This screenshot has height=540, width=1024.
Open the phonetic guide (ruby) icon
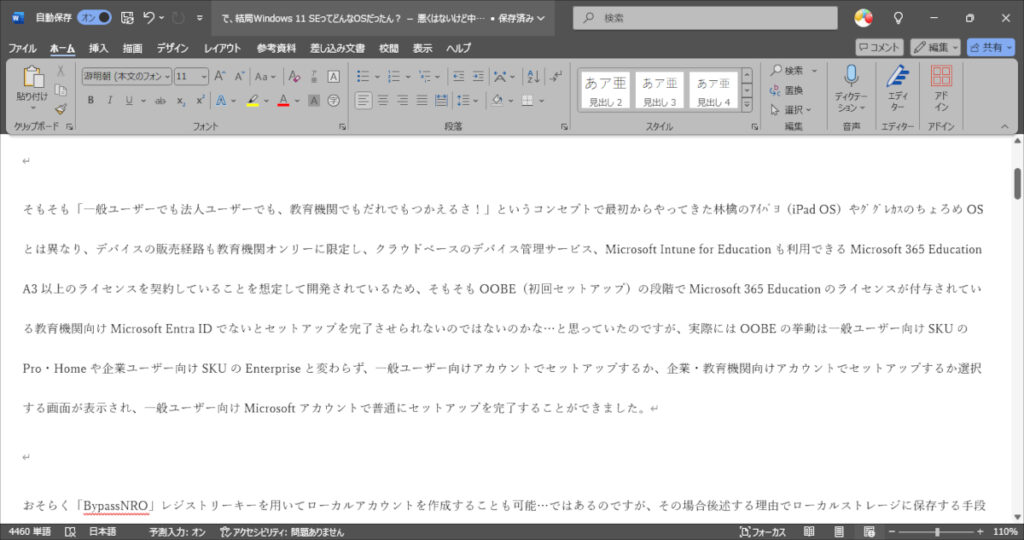click(314, 76)
